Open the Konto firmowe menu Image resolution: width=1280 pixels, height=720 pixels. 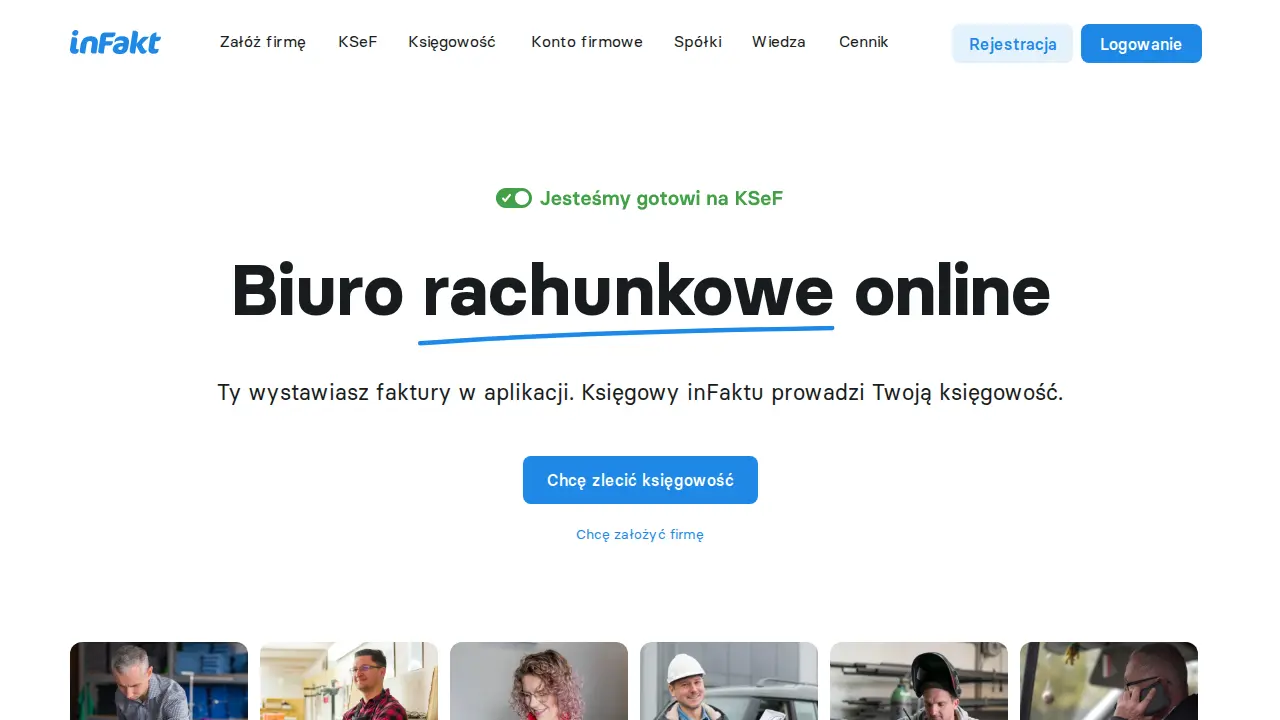[587, 42]
